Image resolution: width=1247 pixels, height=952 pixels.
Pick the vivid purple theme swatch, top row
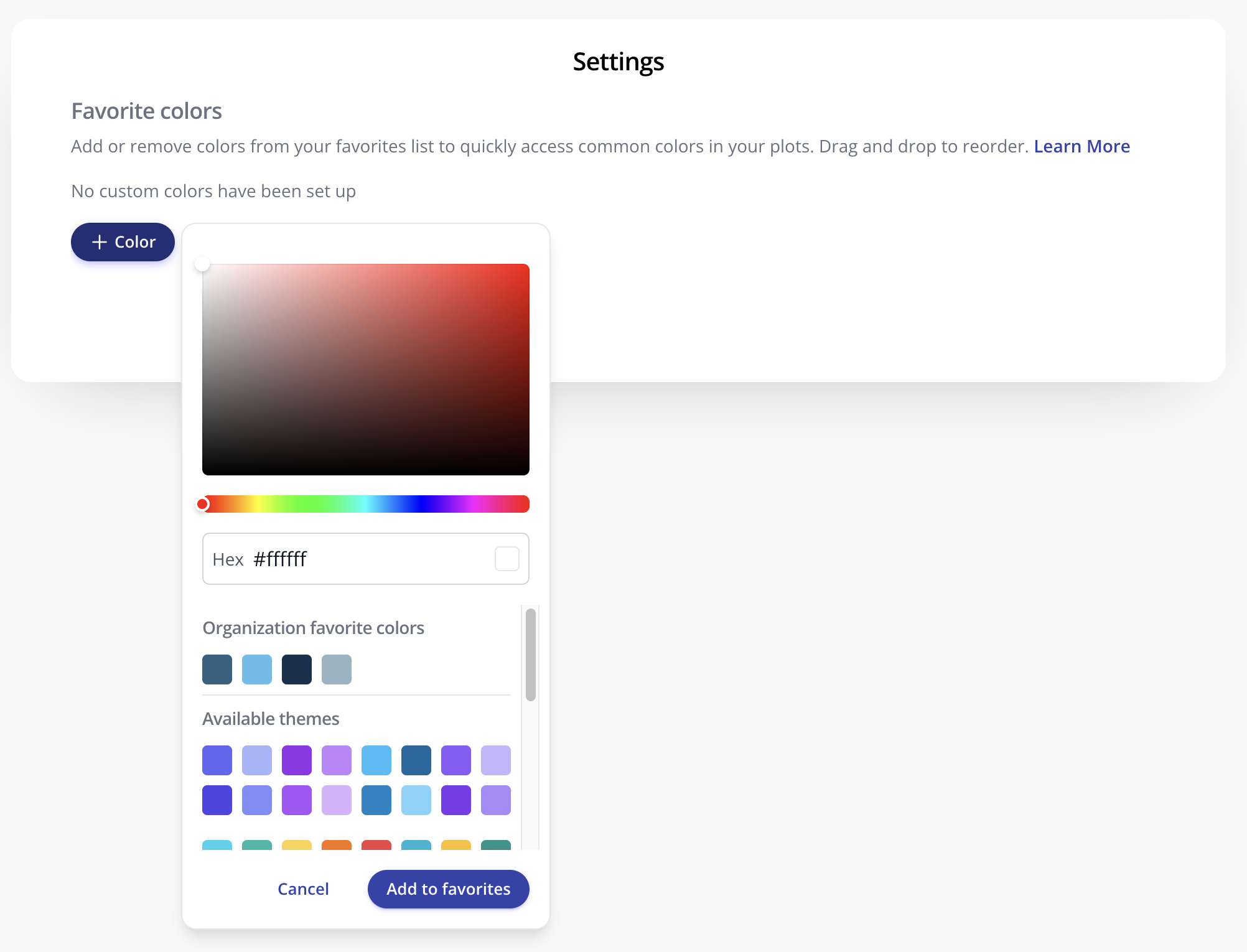[297, 760]
